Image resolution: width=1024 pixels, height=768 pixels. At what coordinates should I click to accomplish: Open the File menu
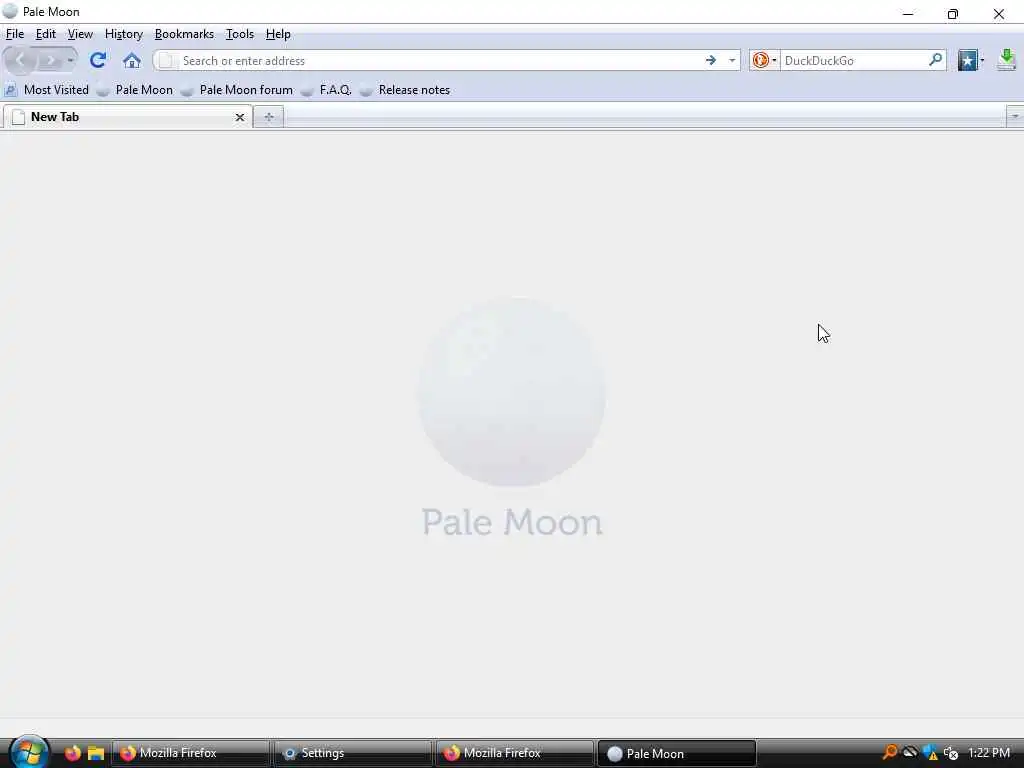point(15,34)
